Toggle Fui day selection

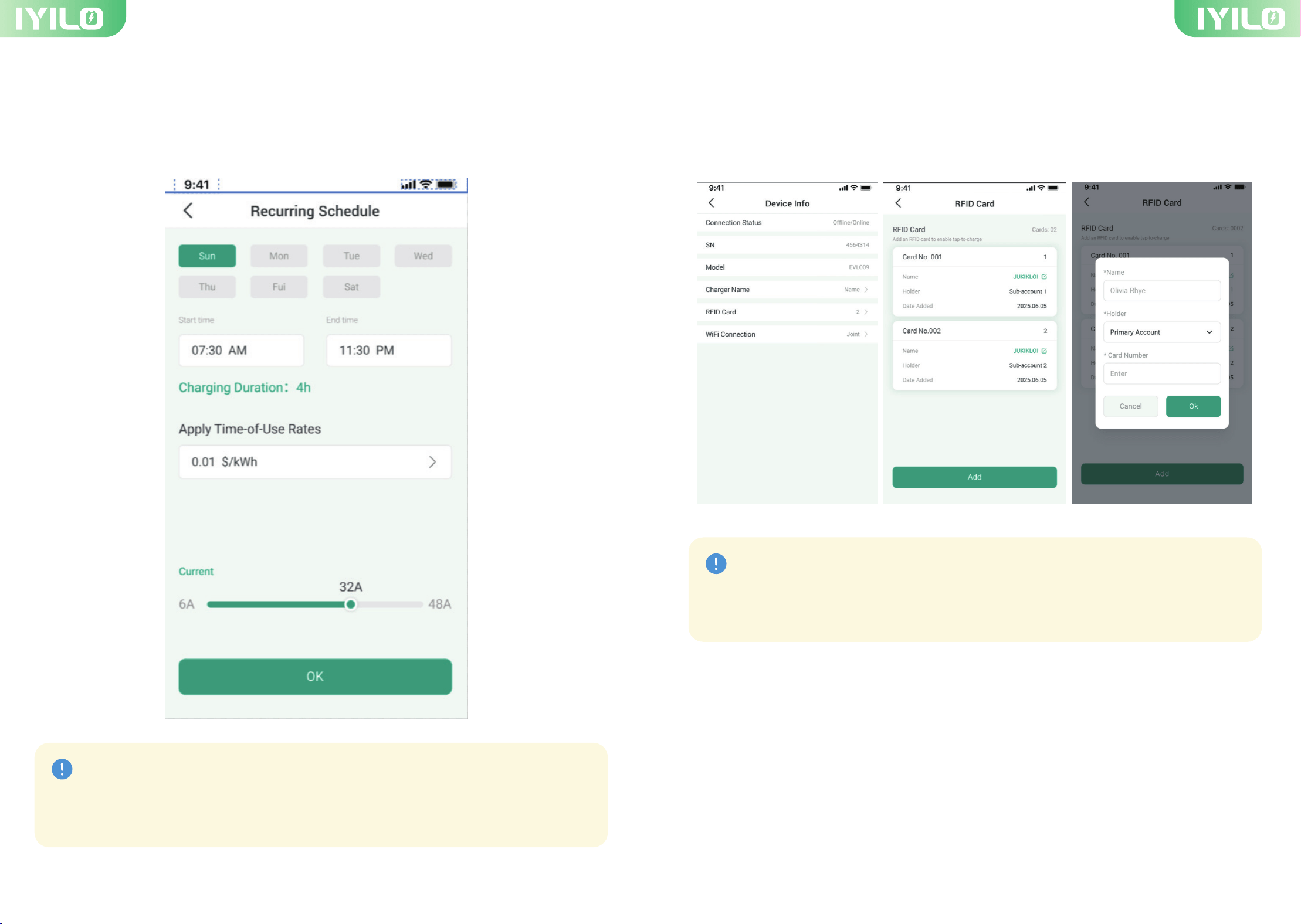(x=279, y=287)
